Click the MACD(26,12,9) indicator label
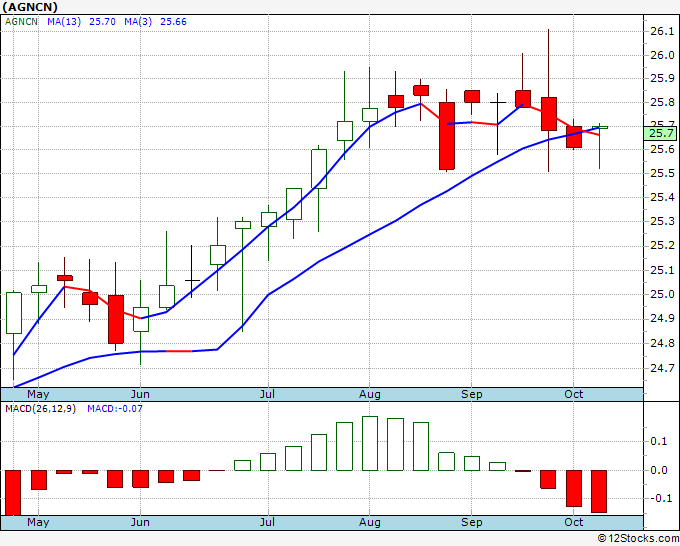 40,409
